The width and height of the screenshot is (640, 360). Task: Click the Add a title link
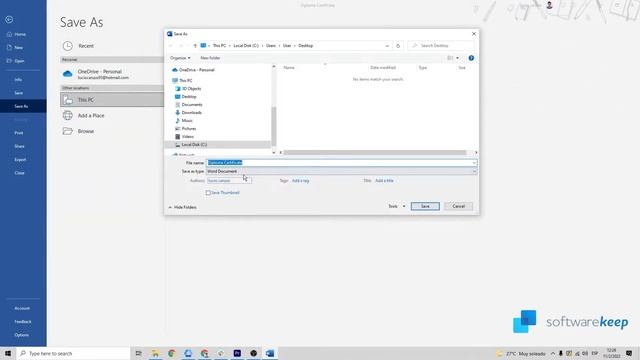pos(384,180)
